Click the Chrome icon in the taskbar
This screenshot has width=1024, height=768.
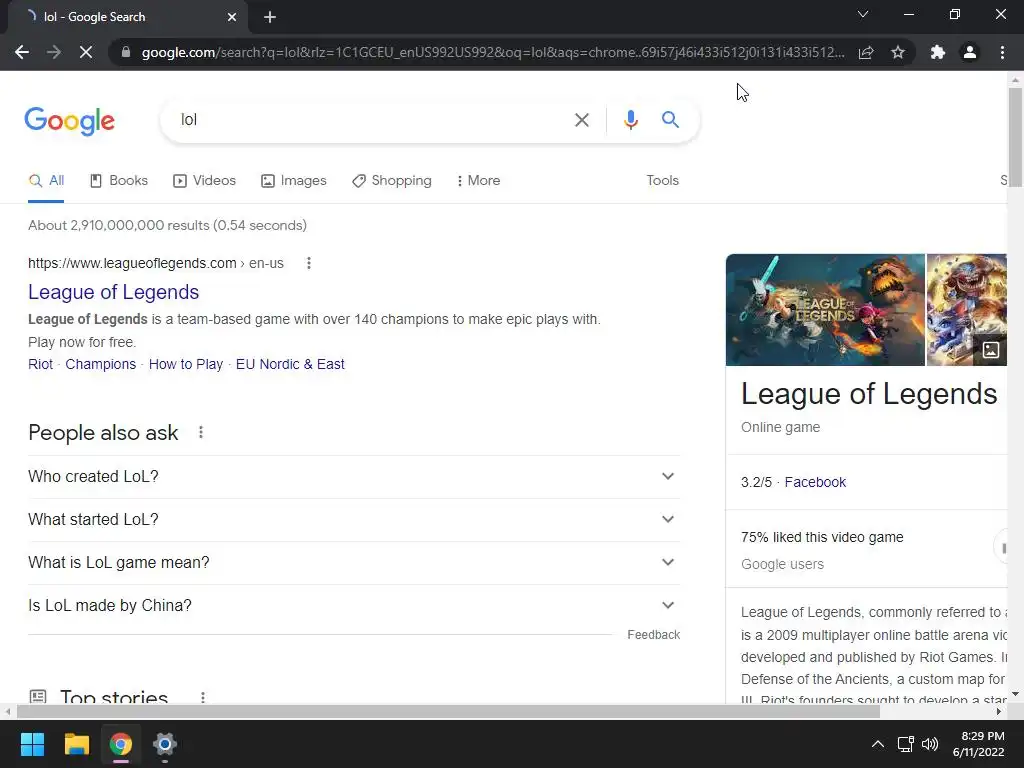pos(121,744)
